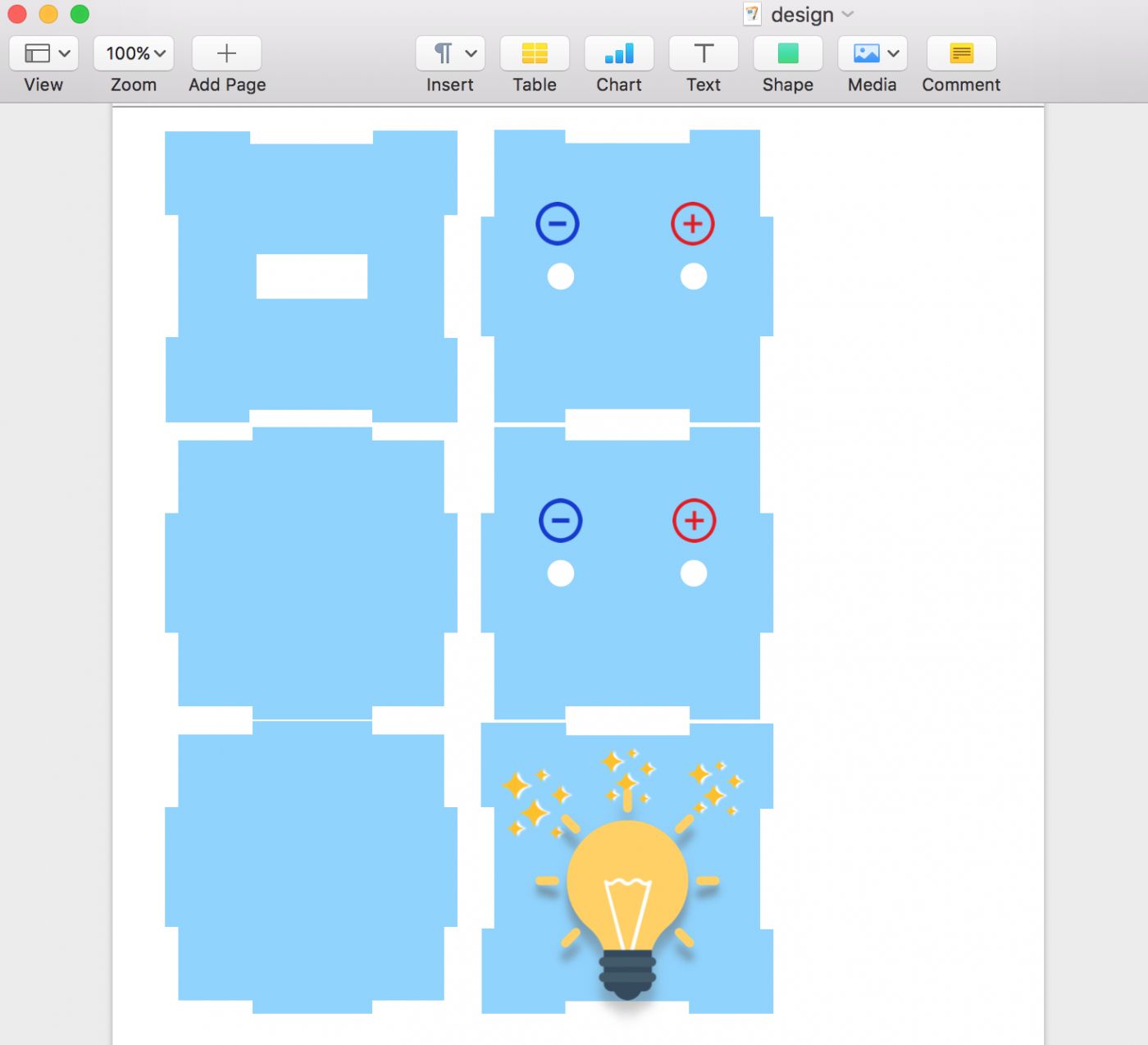Add a chart with Chart icon
This screenshot has height=1045, width=1148.
point(618,54)
